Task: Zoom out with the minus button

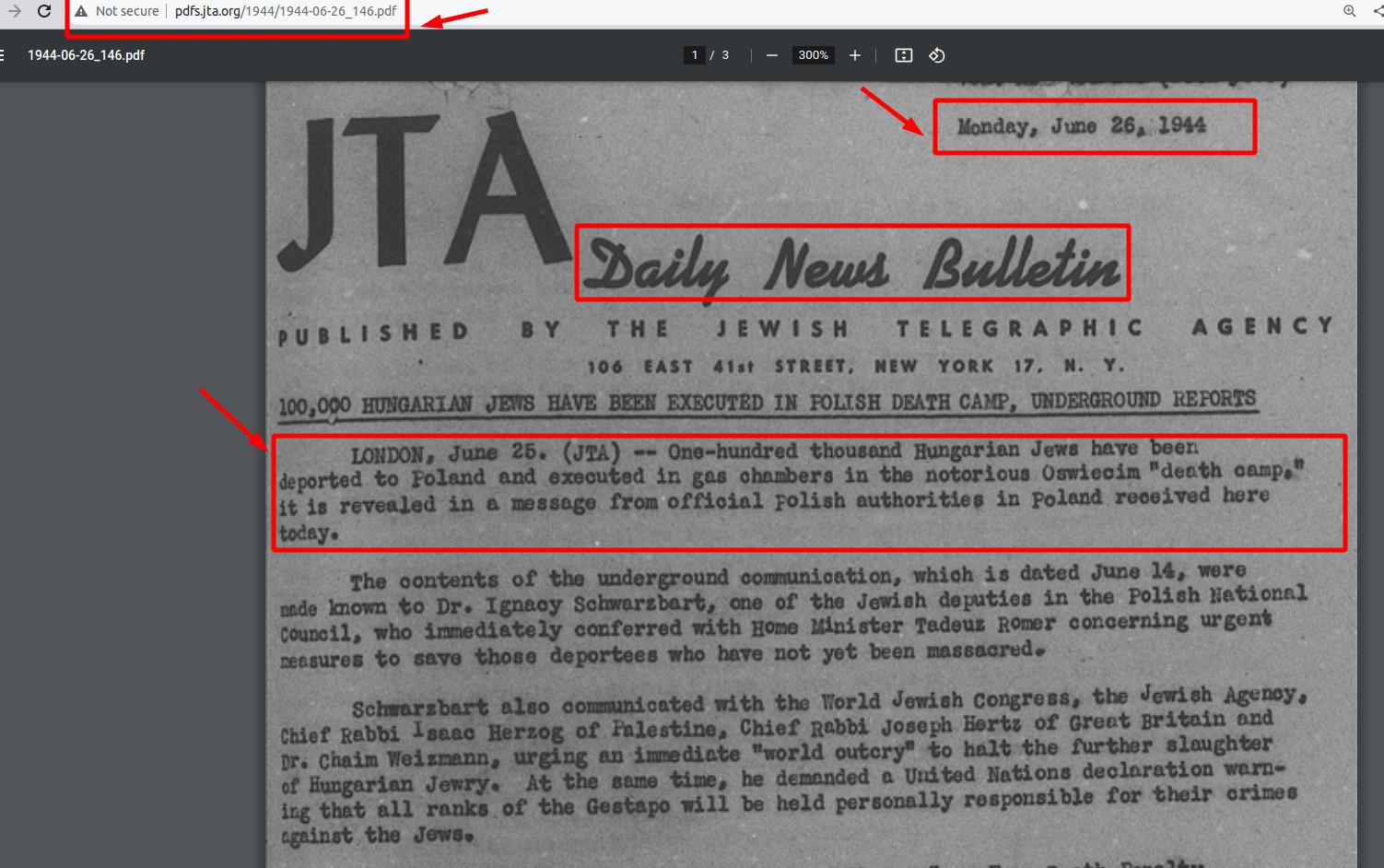Action: tap(772, 55)
